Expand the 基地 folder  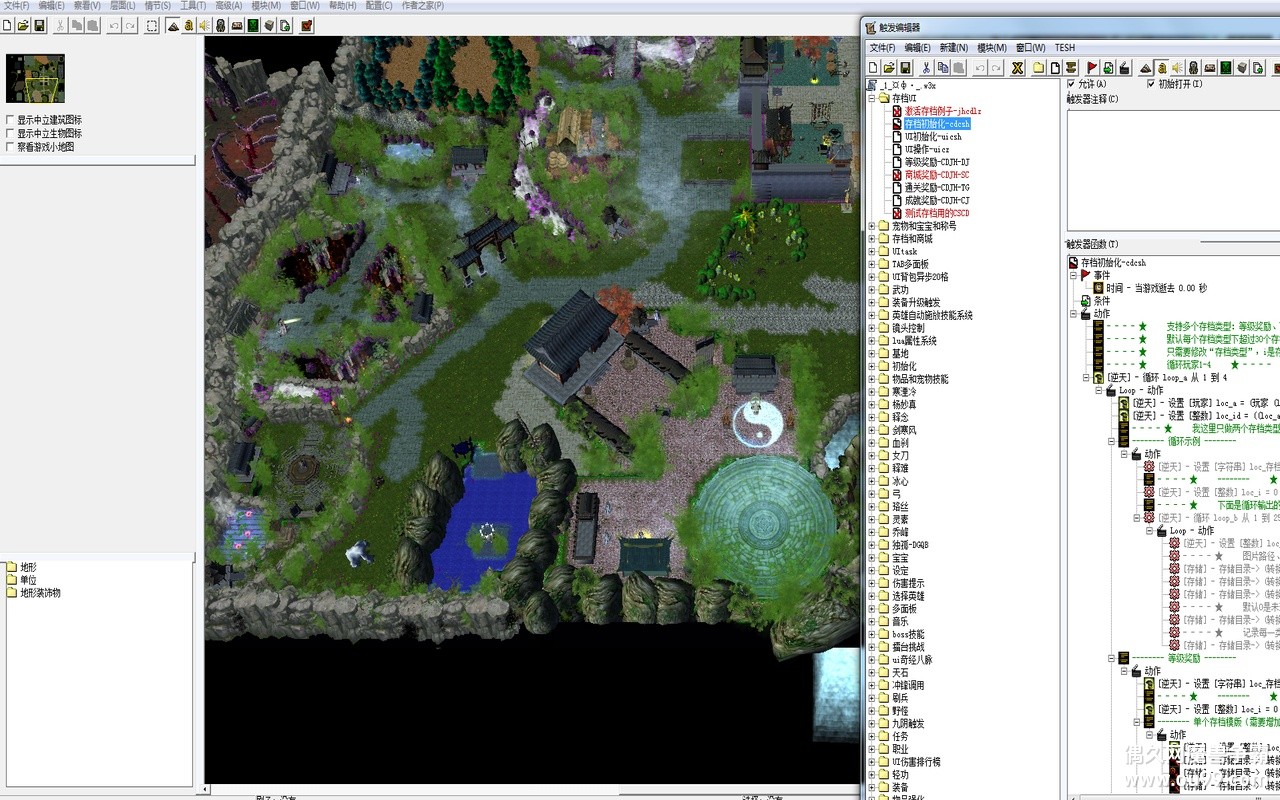tap(871, 353)
